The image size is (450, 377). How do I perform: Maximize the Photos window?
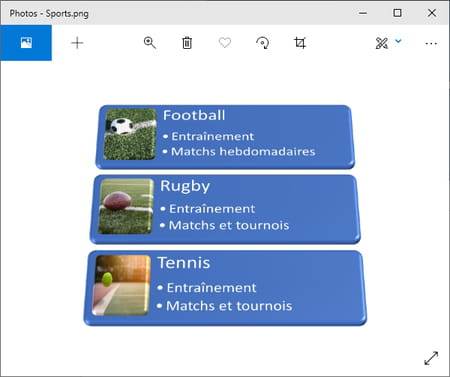pos(397,13)
